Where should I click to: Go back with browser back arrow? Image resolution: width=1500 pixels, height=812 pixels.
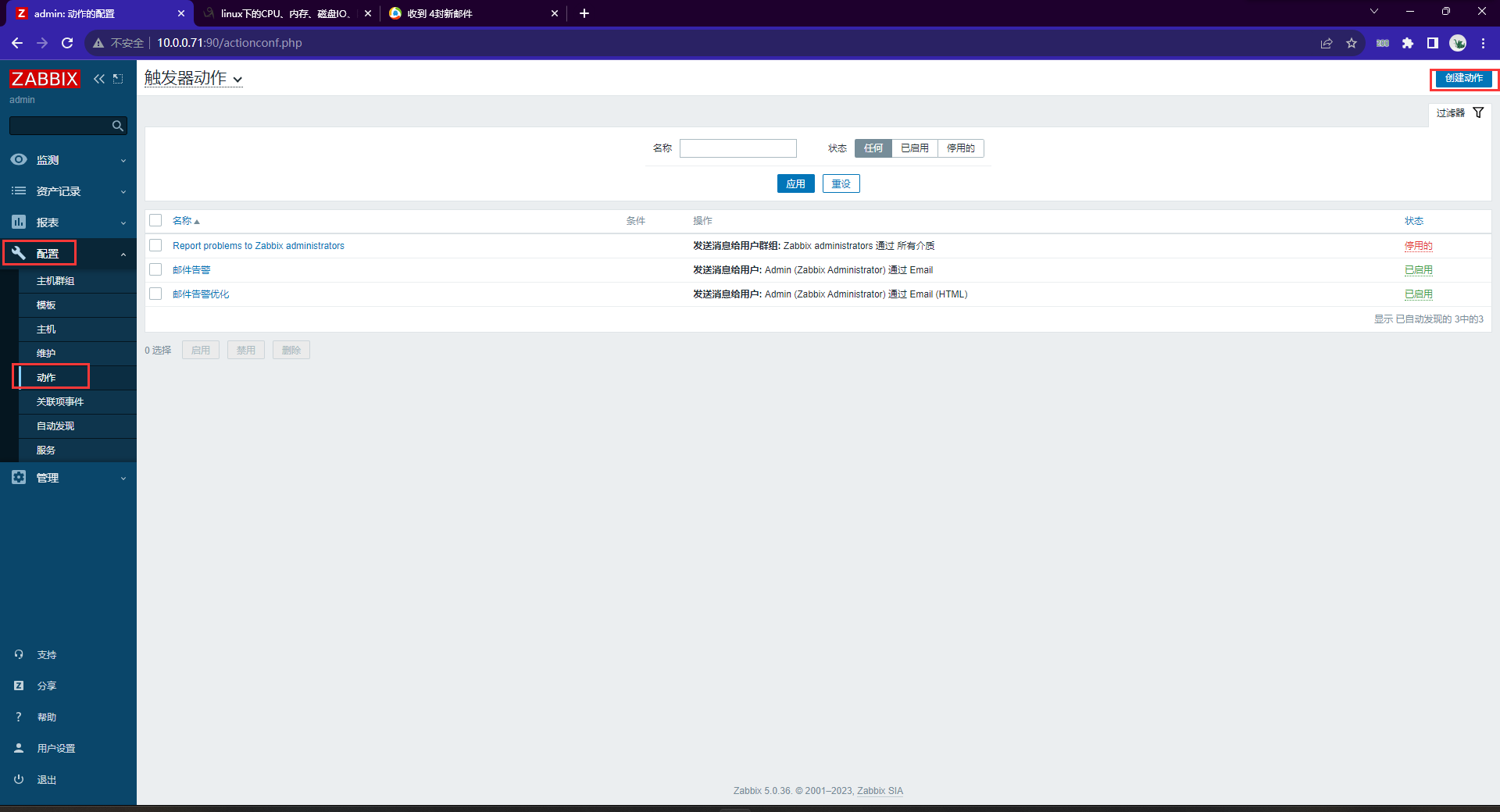17,43
